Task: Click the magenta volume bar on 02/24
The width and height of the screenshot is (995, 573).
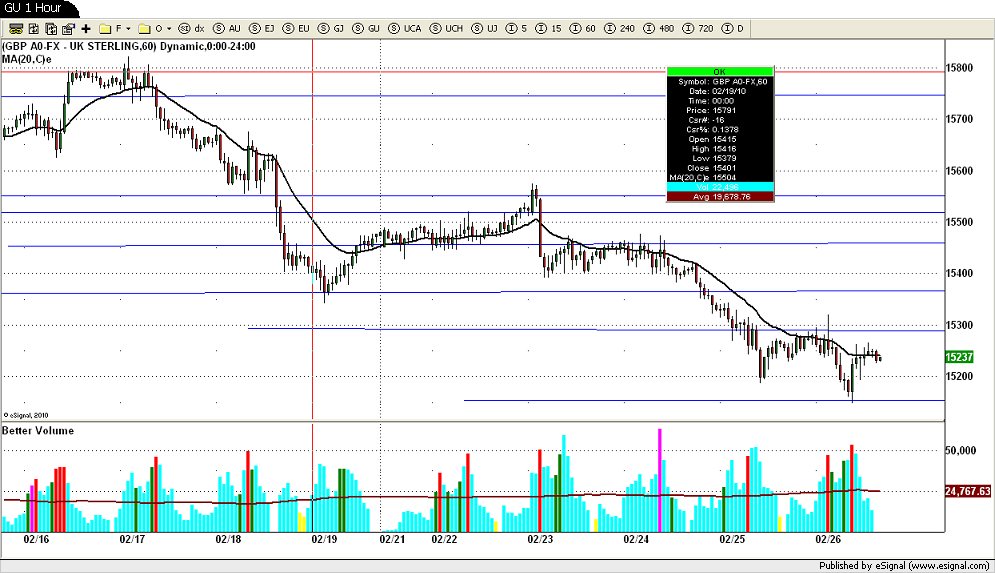Action: coord(660,480)
